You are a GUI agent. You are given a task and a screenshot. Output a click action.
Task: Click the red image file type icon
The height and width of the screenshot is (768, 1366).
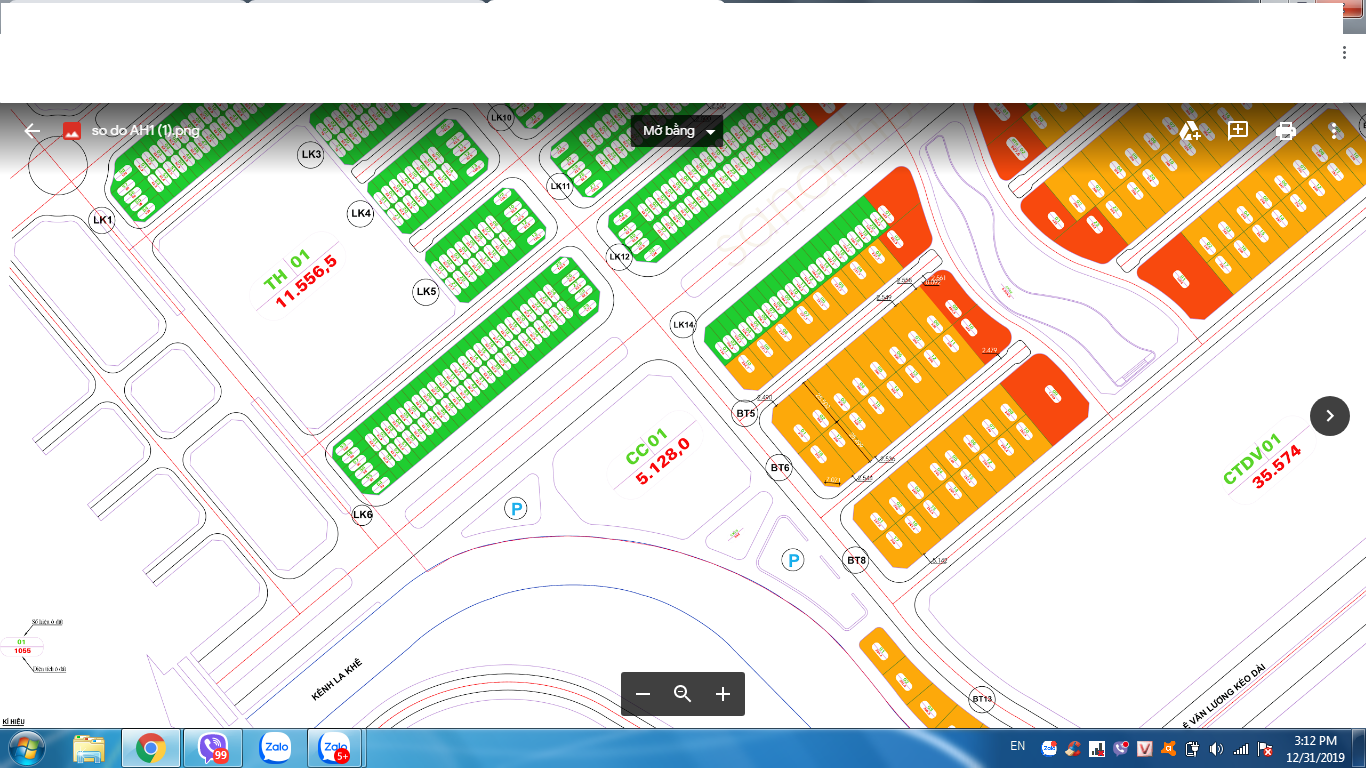[71, 131]
